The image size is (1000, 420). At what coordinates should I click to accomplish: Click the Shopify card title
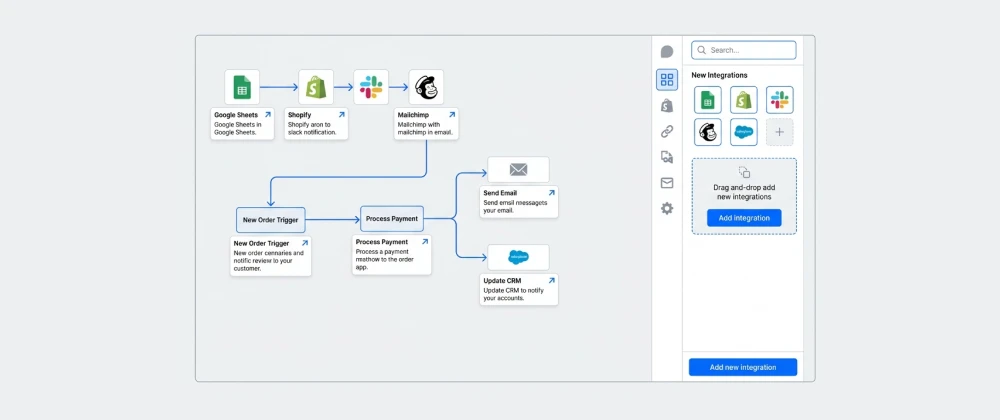(299, 115)
